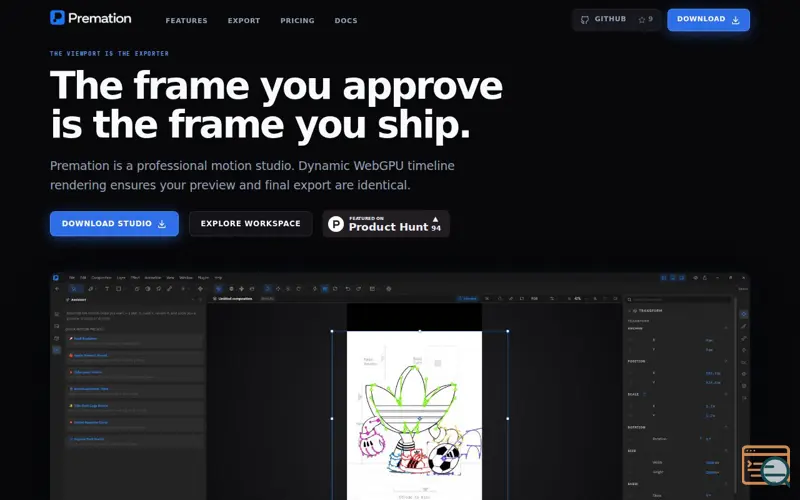Click the "Premation is a professional motion studio" paragraph
800x500 pixels.
tap(252, 175)
